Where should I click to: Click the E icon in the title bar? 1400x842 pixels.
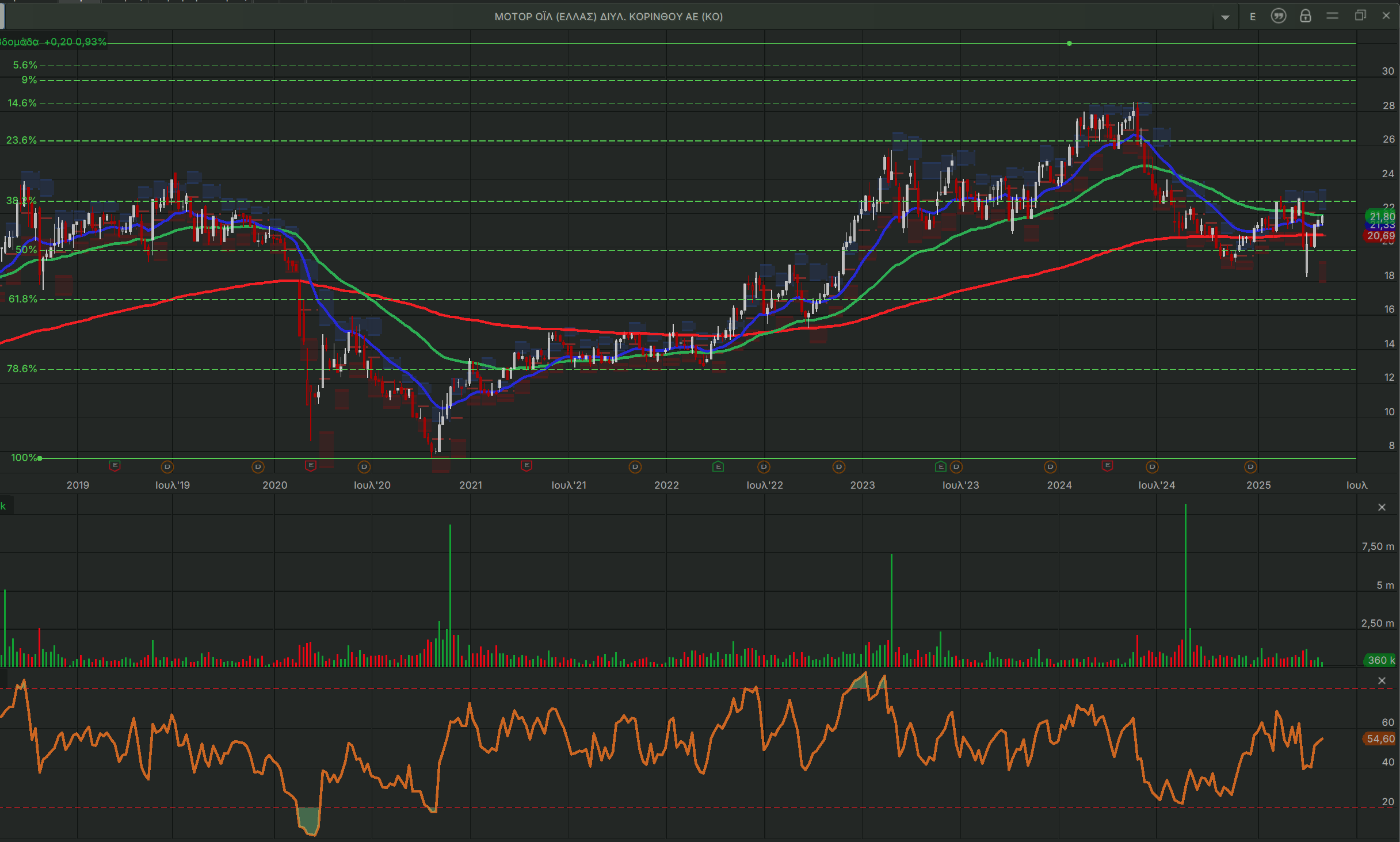coord(1253,17)
